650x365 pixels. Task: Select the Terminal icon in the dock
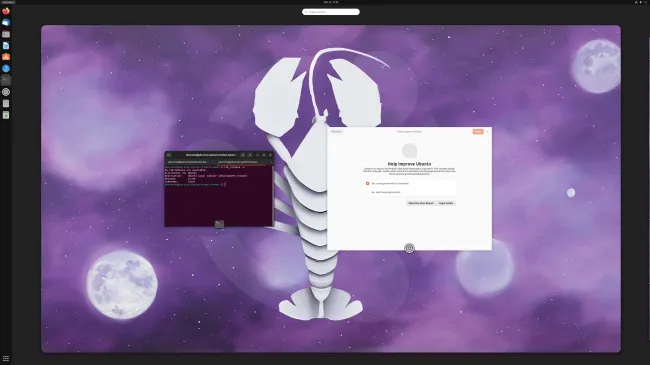coord(6,80)
